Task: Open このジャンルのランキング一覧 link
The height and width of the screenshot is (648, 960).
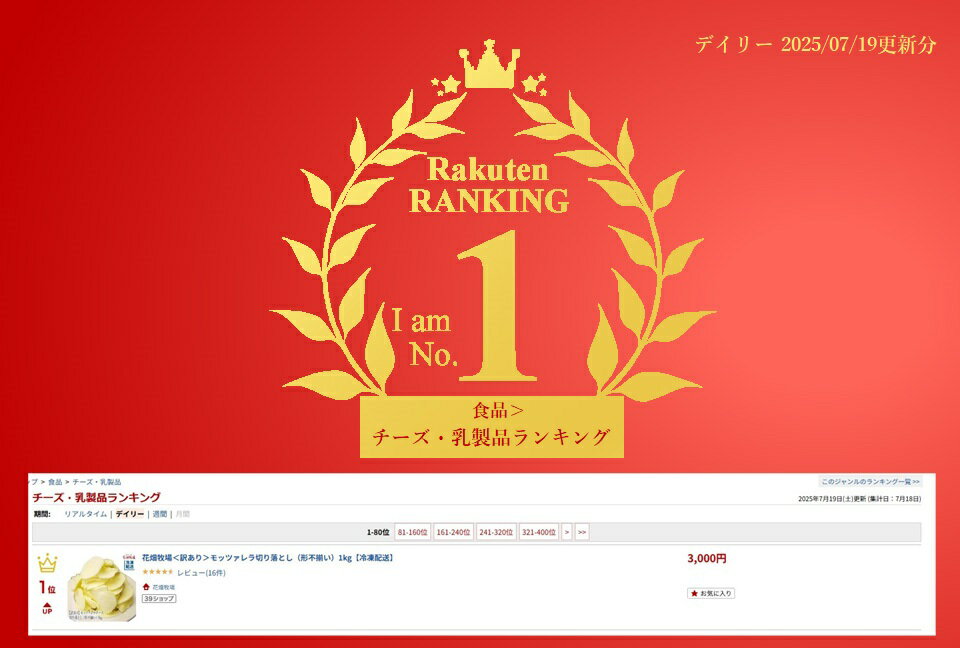Action: click(x=870, y=481)
